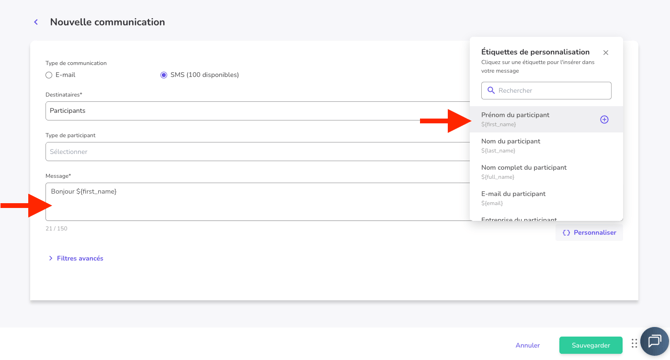Click the Personnaliser button
Image resolution: width=670 pixels, height=360 pixels.
[589, 233]
